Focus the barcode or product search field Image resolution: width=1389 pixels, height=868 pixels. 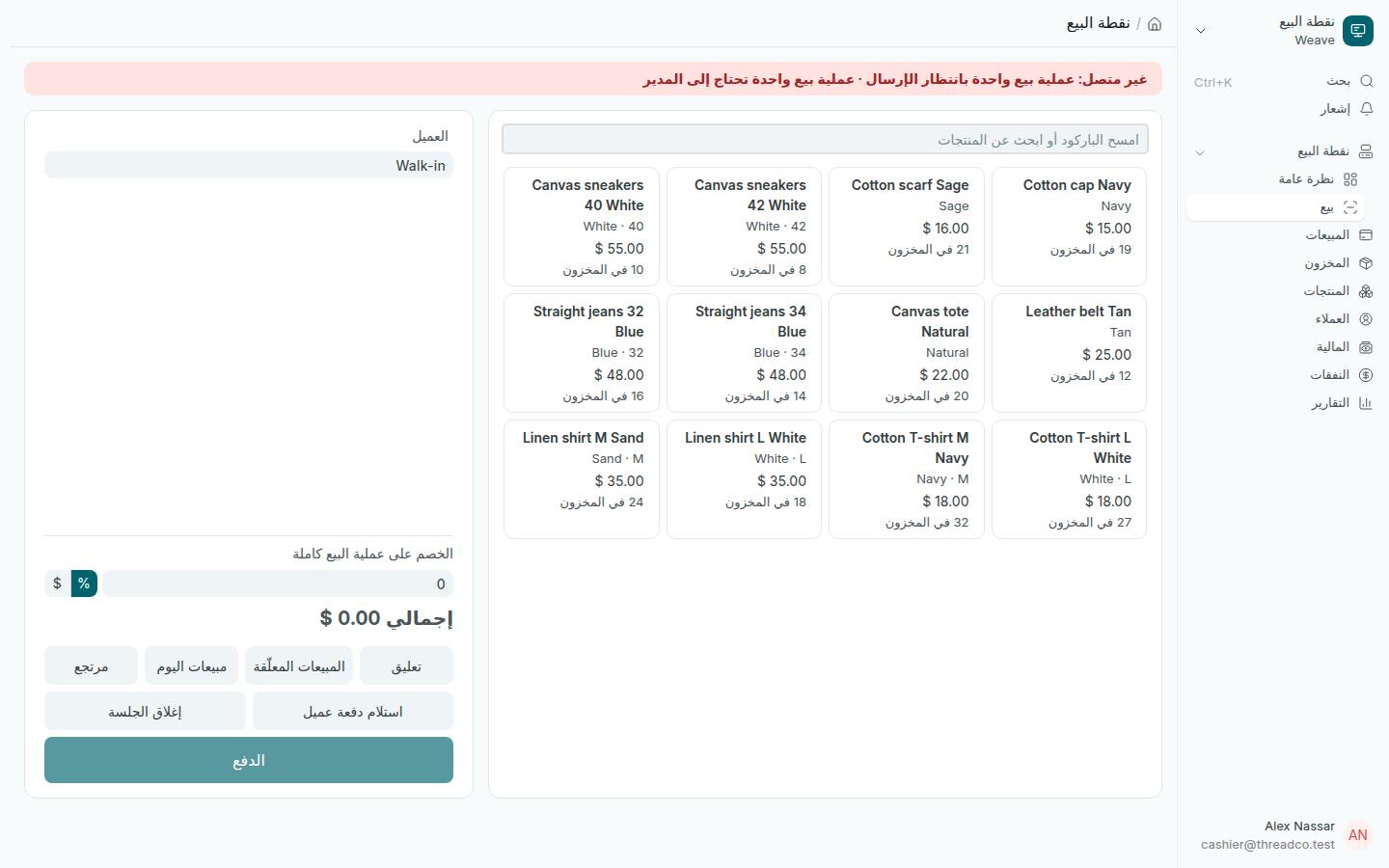click(825, 139)
